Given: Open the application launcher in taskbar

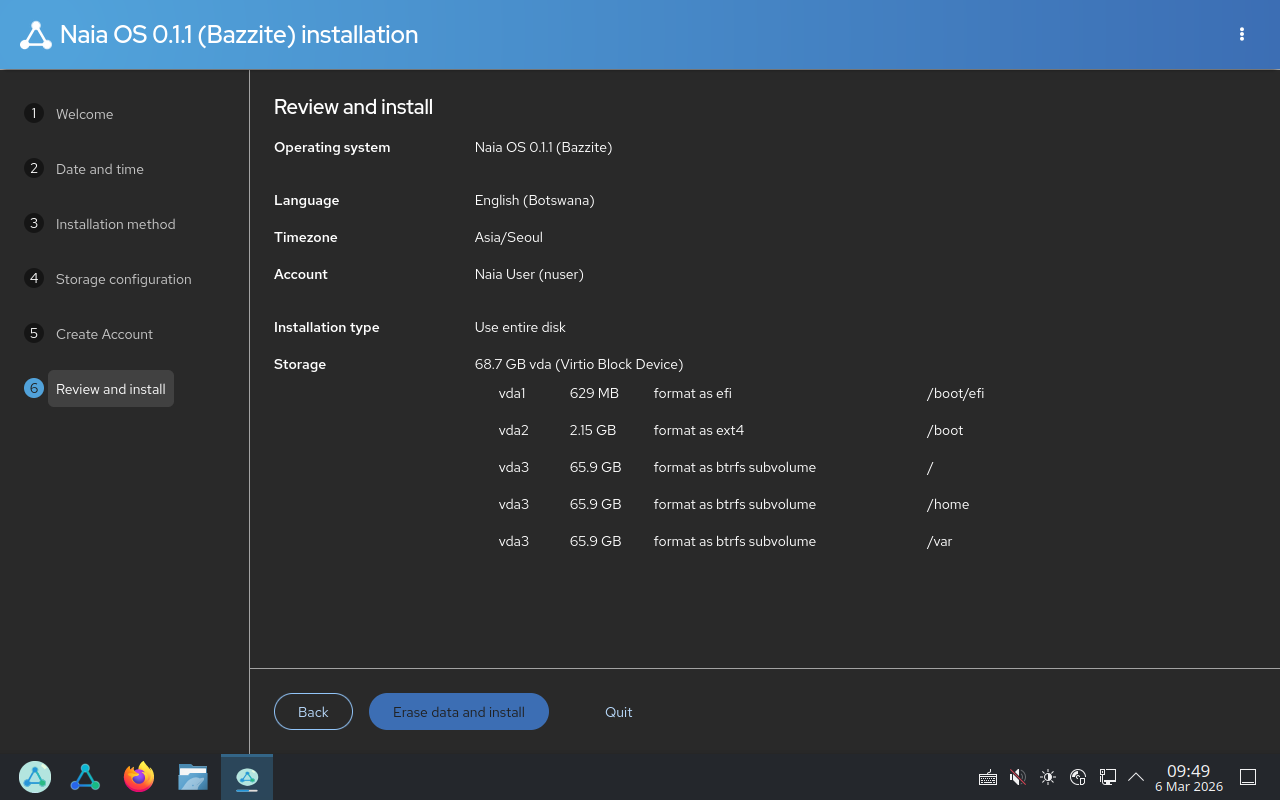Looking at the screenshot, I should (x=35, y=777).
